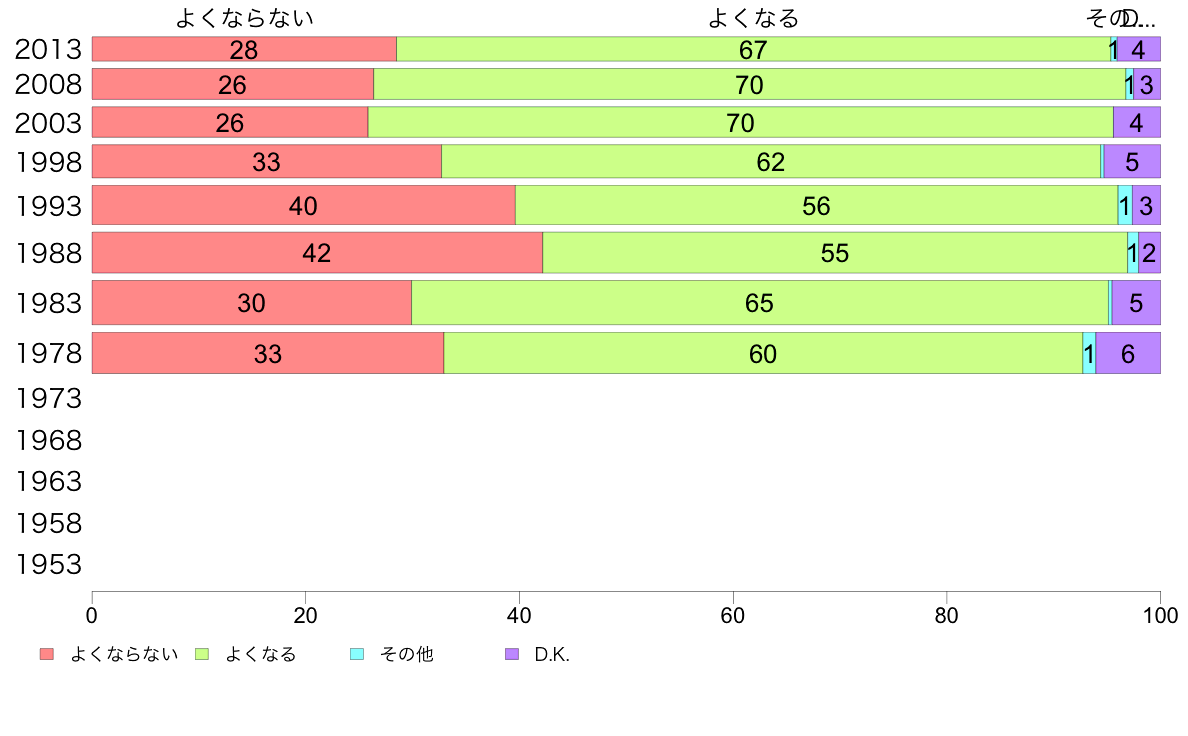This screenshot has height=736, width=1188.
Task: Select the 1998 red segment showing 33
Action: [x=267, y=161]
